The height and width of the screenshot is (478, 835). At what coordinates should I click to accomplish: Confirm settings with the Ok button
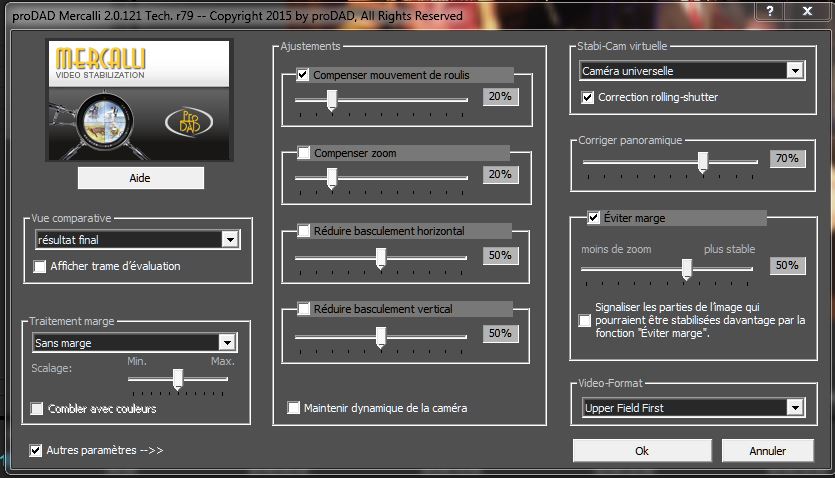coord(642,451)
